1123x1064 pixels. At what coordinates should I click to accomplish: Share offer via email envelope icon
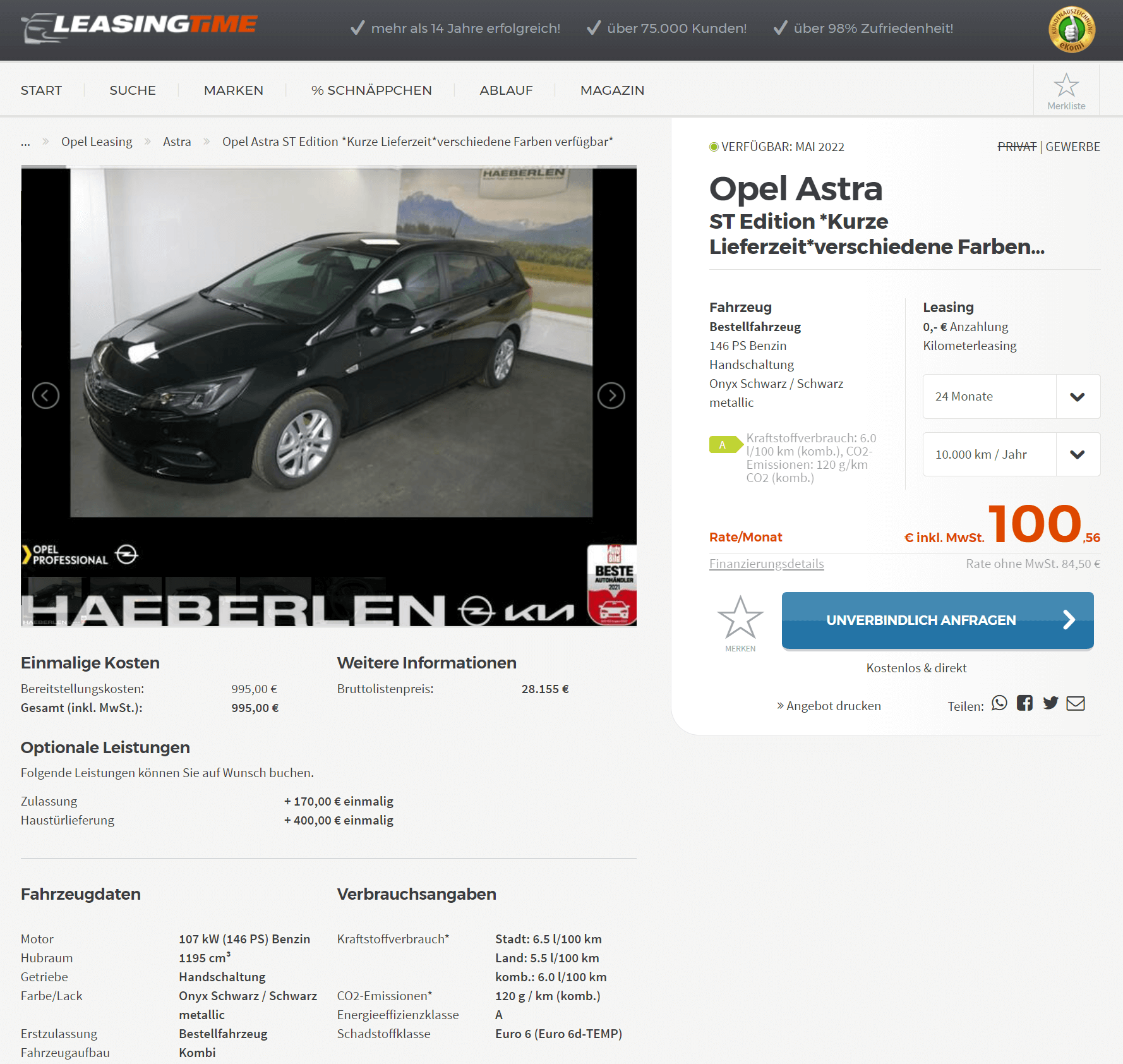point(1076,703)
